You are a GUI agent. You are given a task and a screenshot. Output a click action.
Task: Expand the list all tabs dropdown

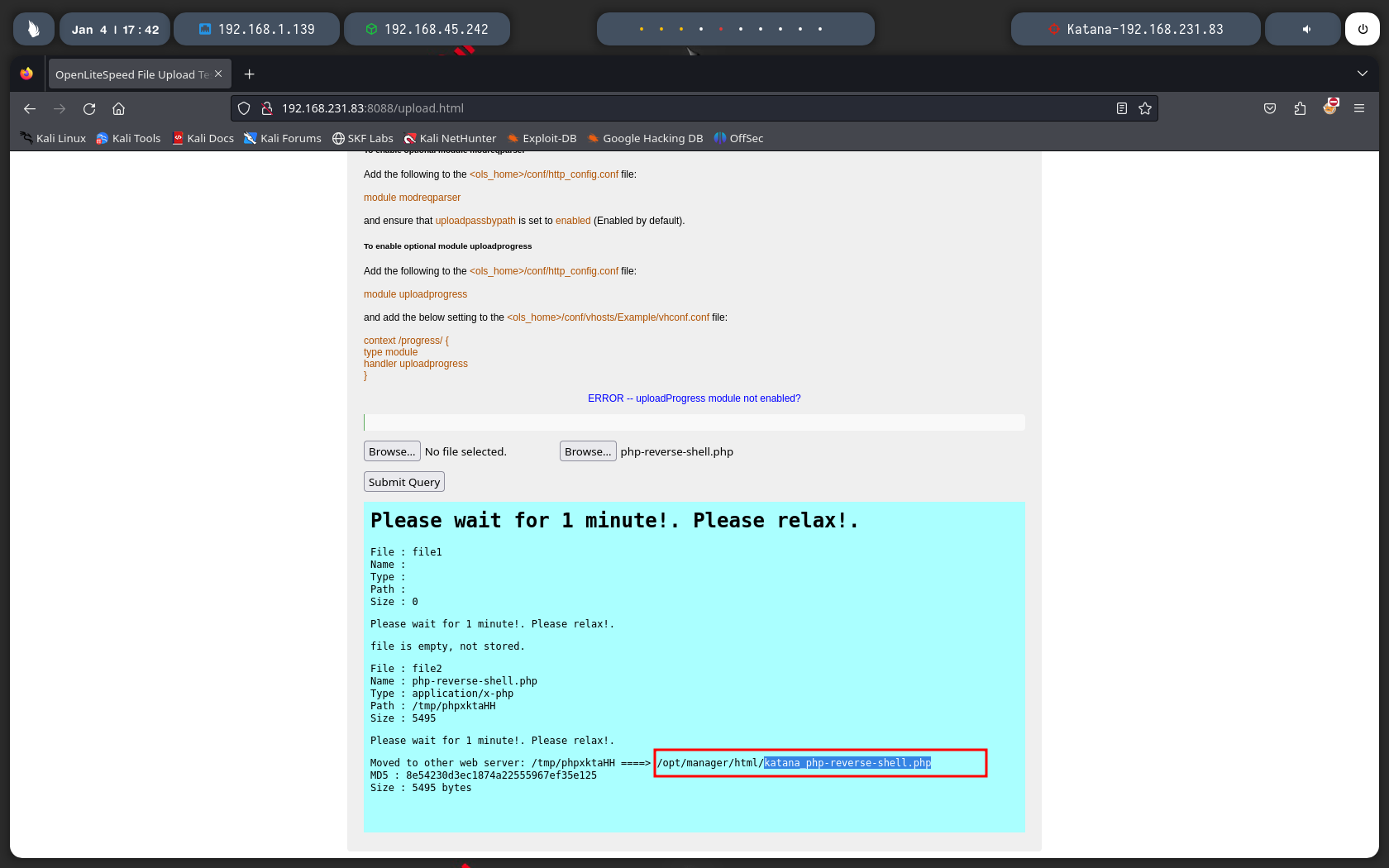[1363, 74]
